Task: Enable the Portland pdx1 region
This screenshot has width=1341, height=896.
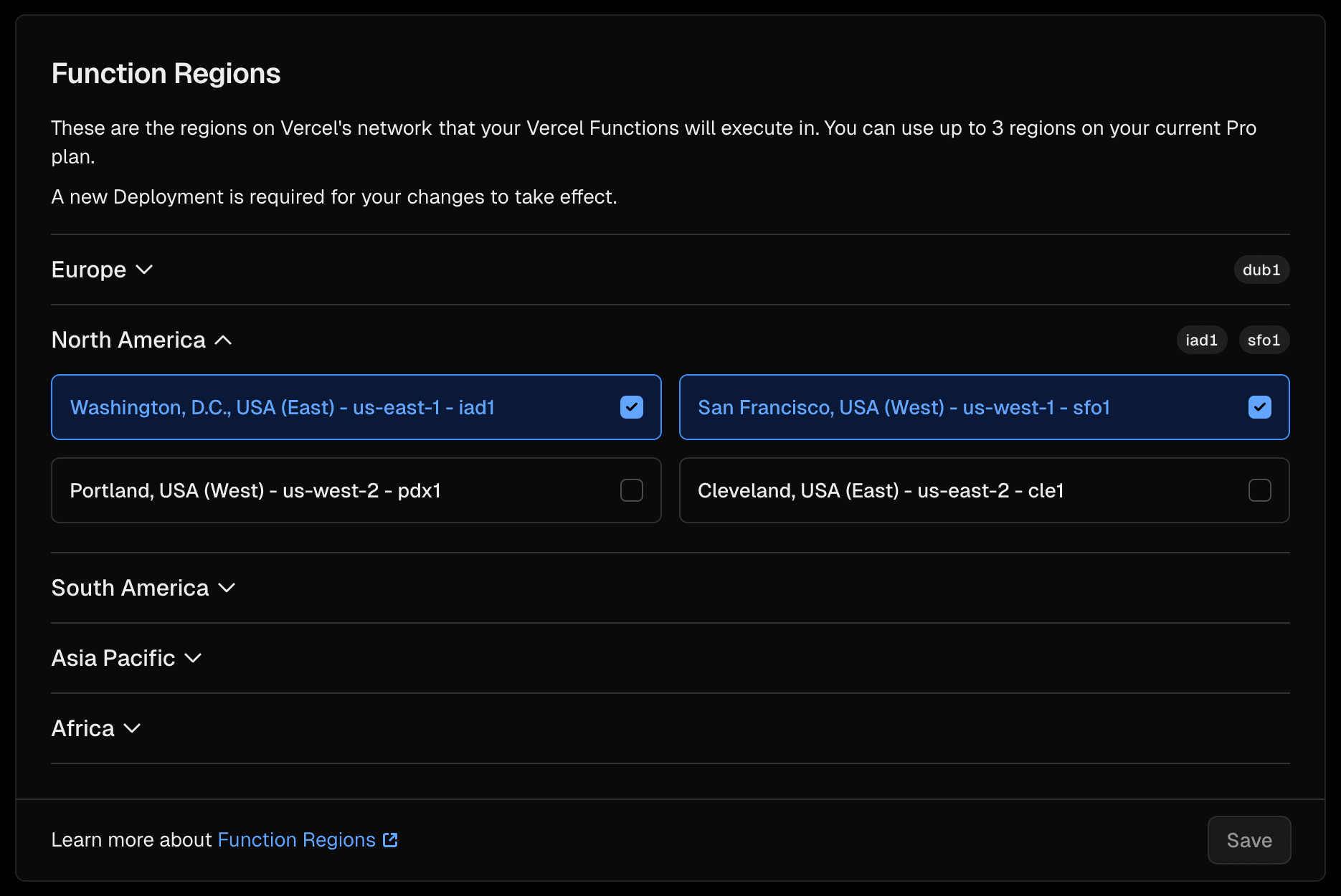Action: pyautogui.click(x=630, y=490)
